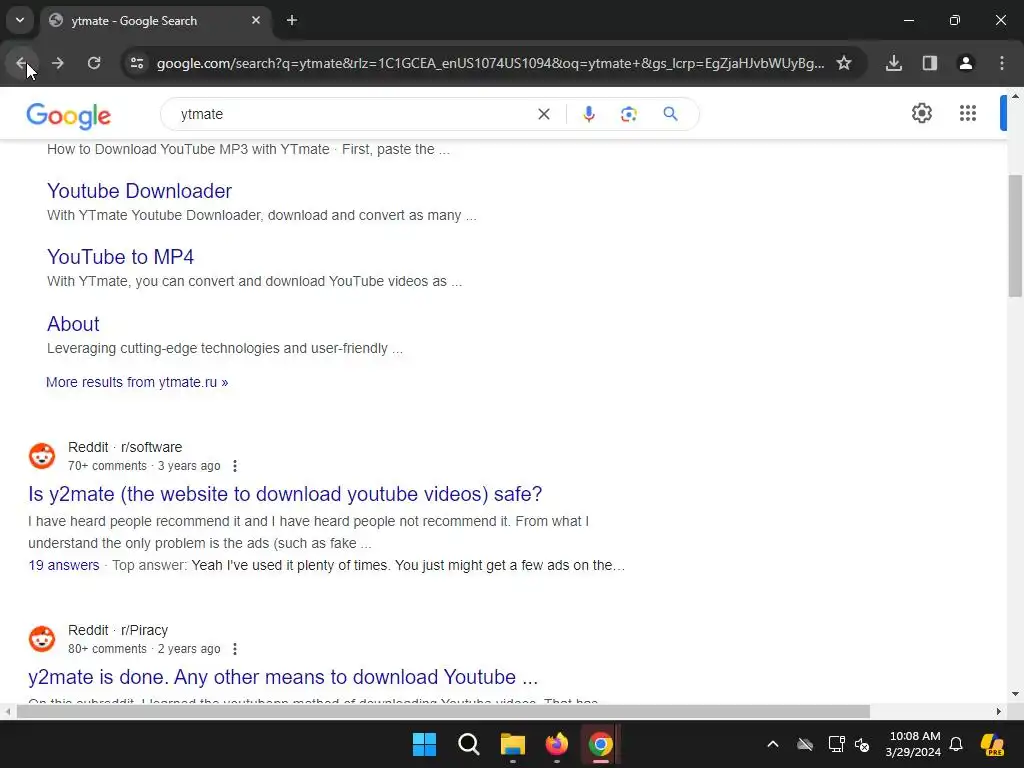
Task: Click OneDrive cloud icon in tray
Action: coord(805,744)
